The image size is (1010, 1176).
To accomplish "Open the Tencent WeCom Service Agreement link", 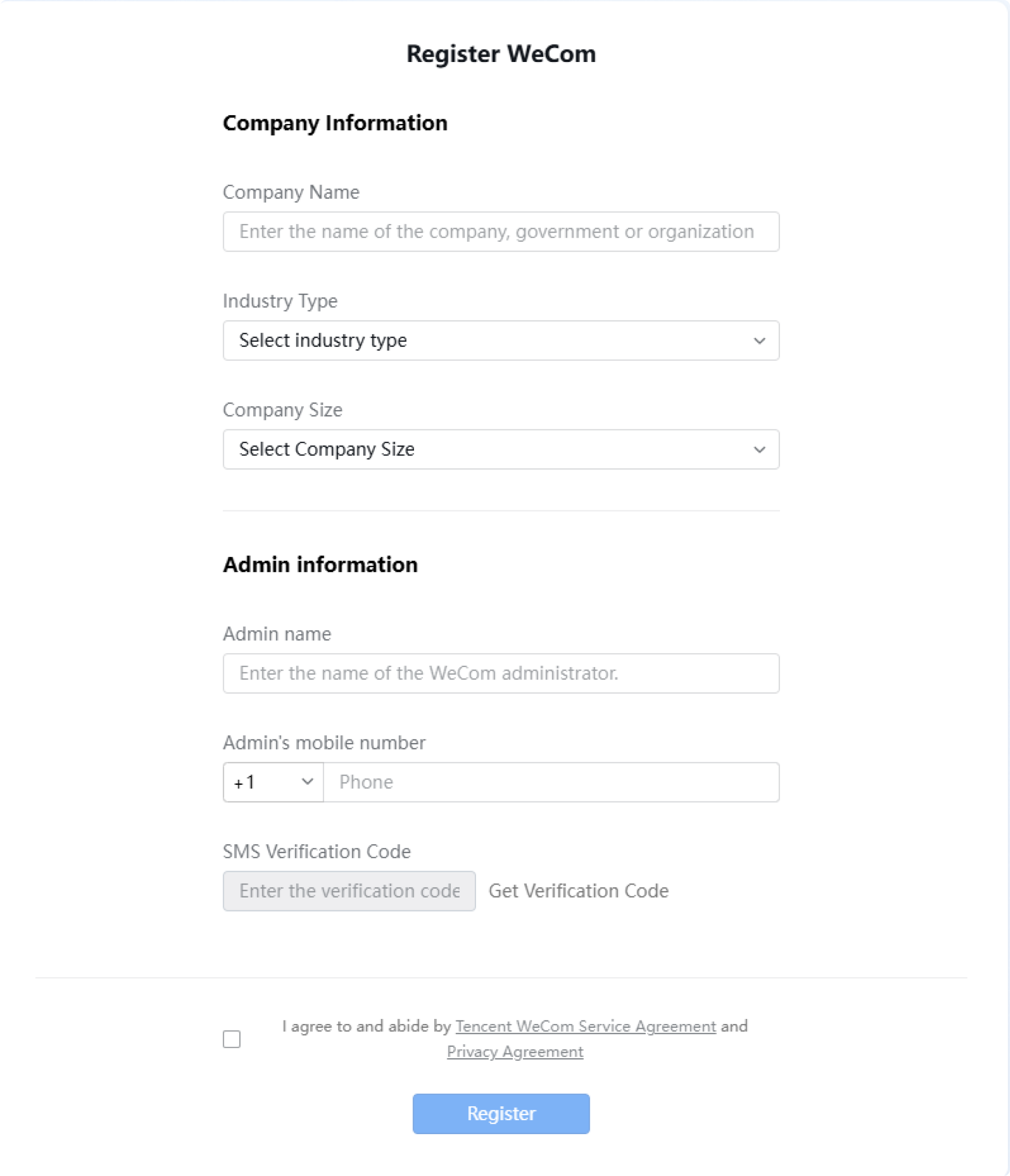I will [585, 1026].
